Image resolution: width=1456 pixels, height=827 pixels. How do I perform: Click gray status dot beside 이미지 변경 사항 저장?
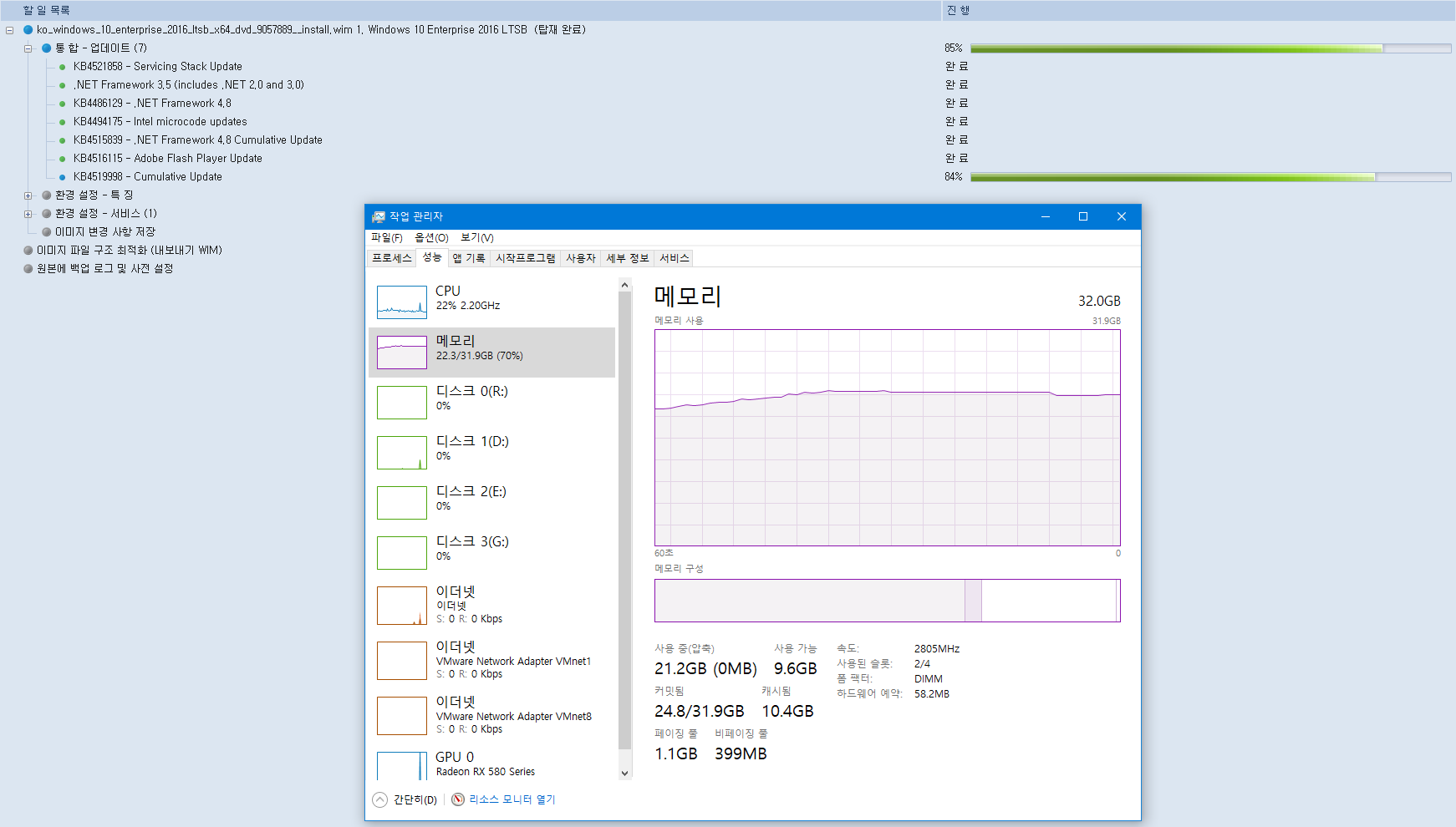(47, 232)
